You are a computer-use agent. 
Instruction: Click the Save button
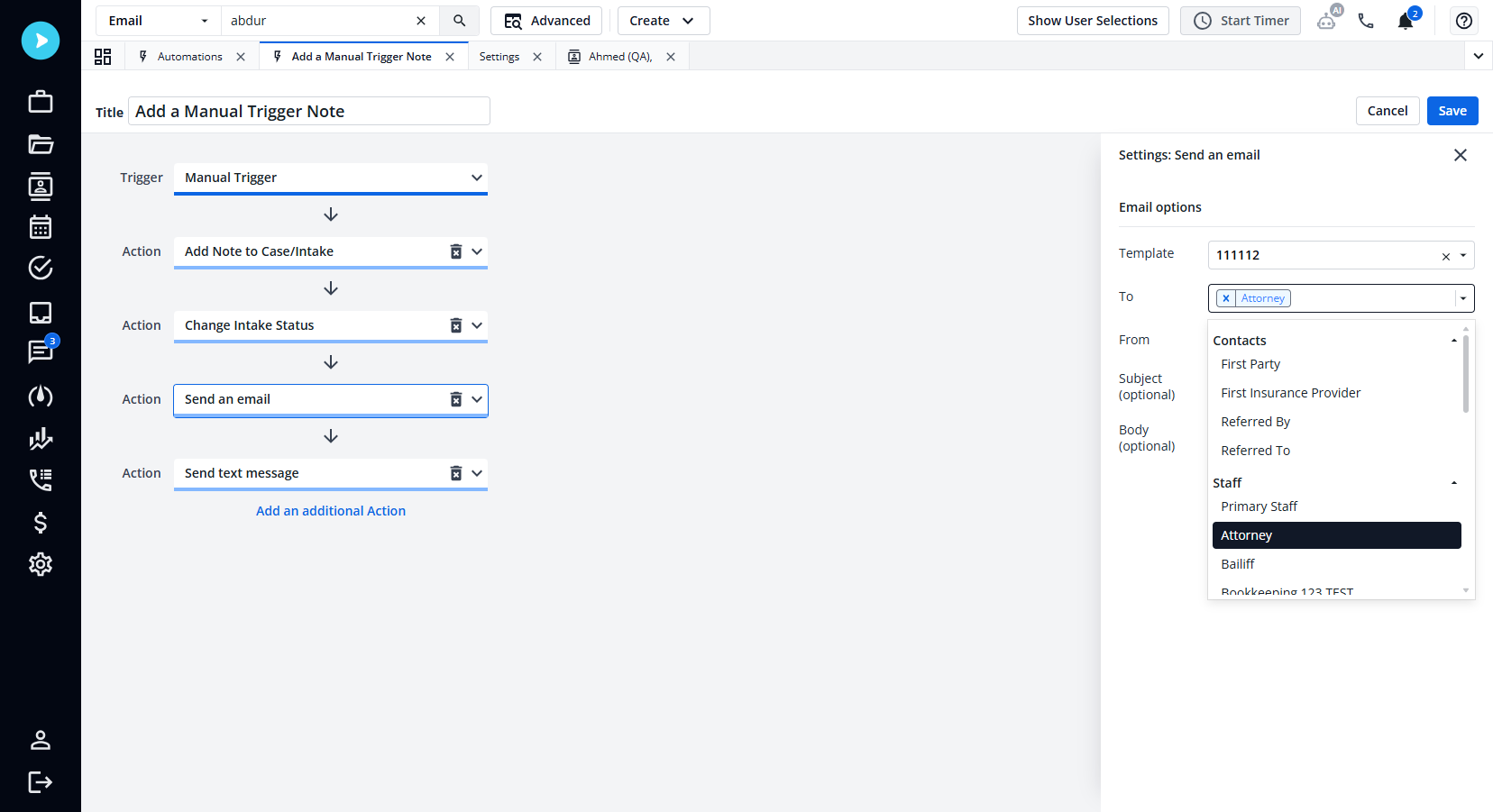click(x=1452, y=110)
